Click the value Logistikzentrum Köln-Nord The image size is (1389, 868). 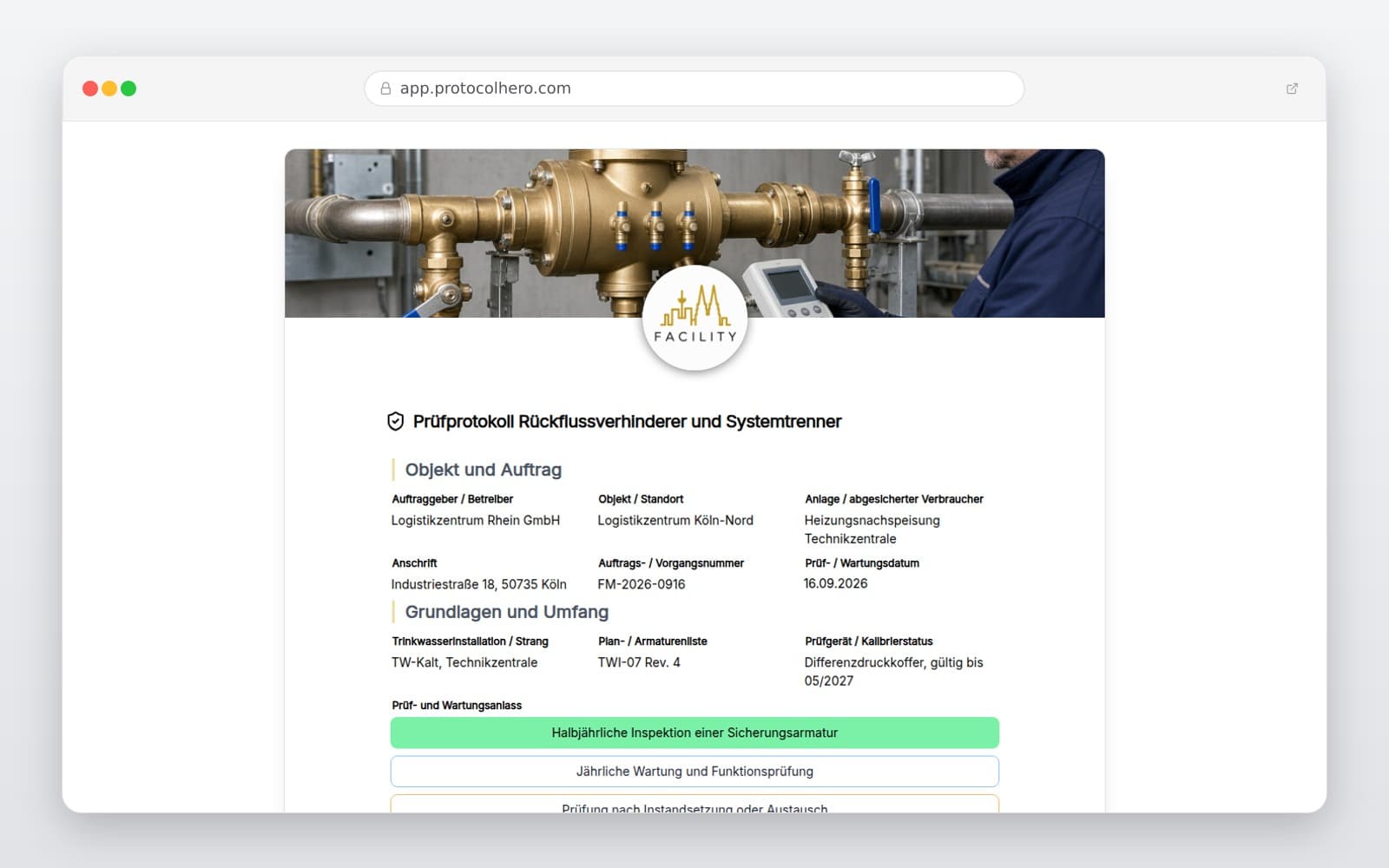(675, 520)
